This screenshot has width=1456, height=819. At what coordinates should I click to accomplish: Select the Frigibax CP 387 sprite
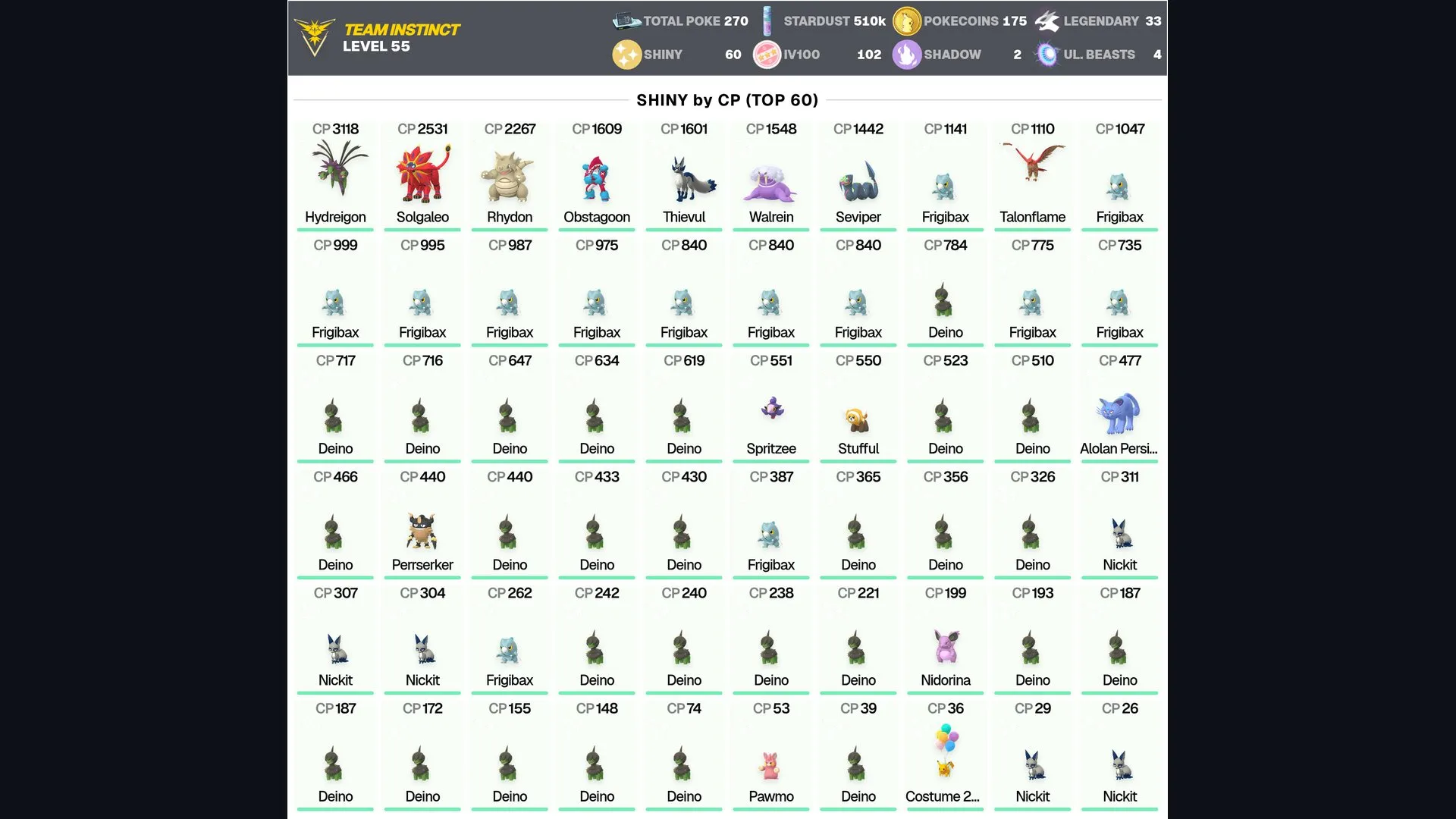tap(770, 535)
